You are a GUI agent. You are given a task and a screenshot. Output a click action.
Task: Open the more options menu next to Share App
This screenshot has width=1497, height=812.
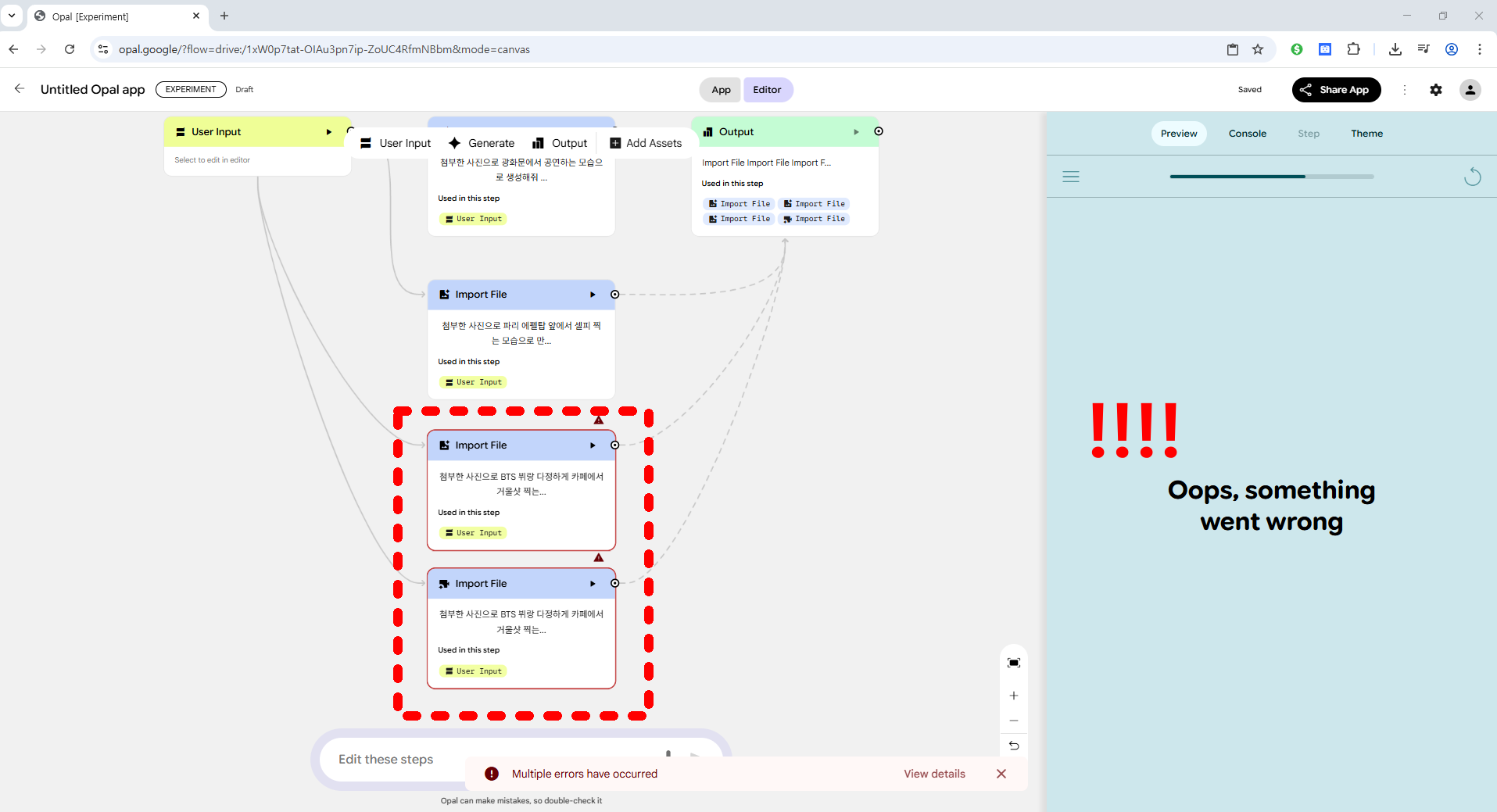(1405, 90)
